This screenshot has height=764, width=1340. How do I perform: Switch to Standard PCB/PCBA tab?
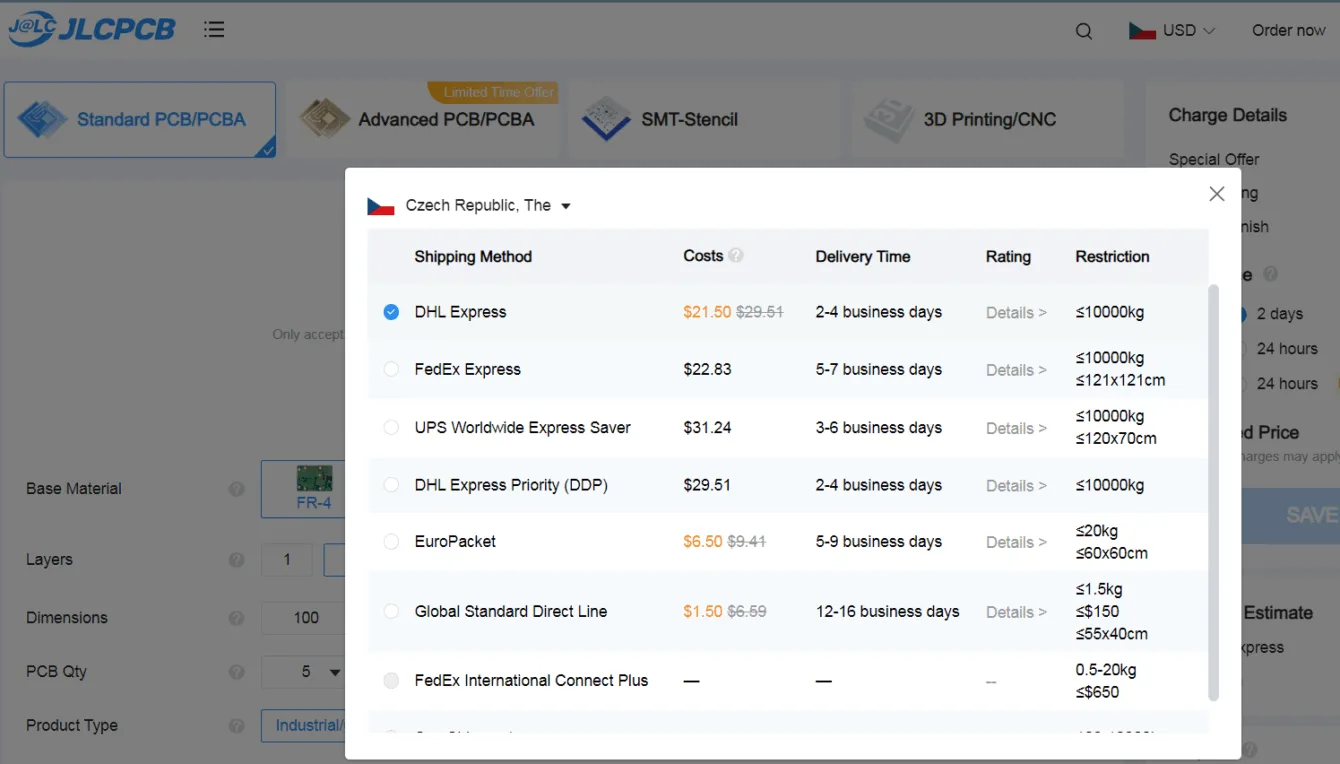140,120
